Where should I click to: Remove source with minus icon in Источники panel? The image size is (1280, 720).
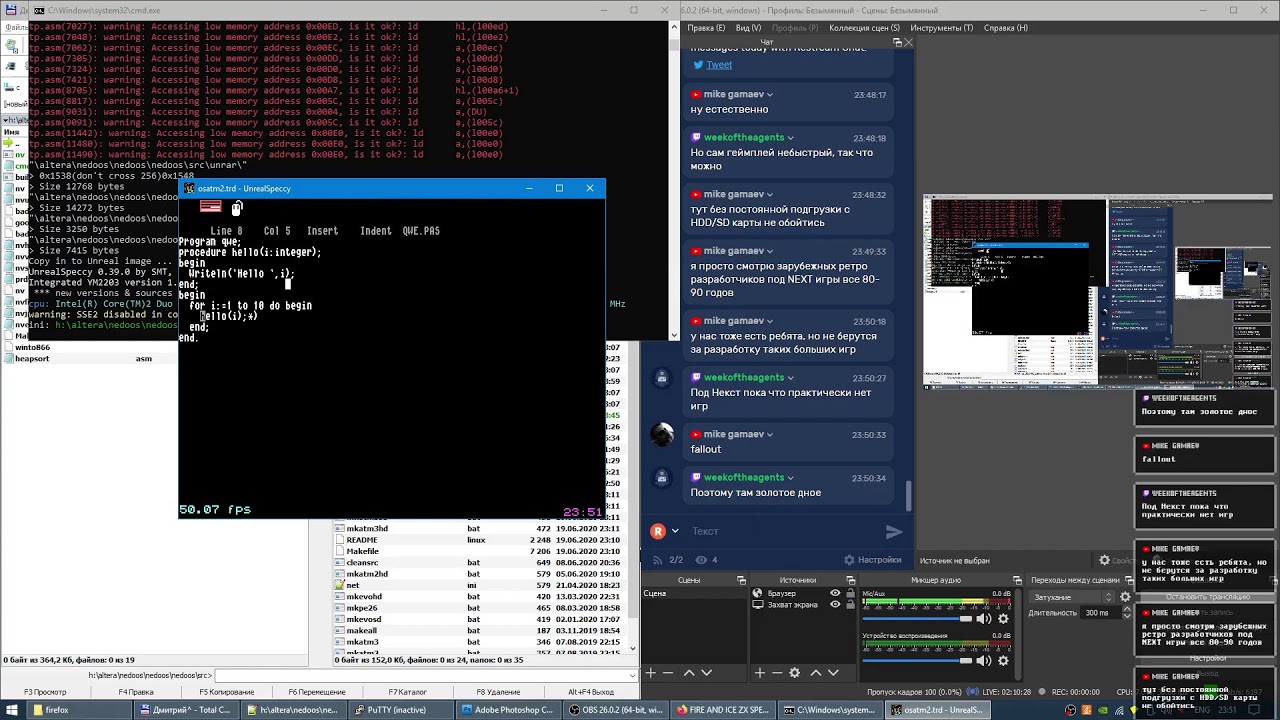(777, 673)
